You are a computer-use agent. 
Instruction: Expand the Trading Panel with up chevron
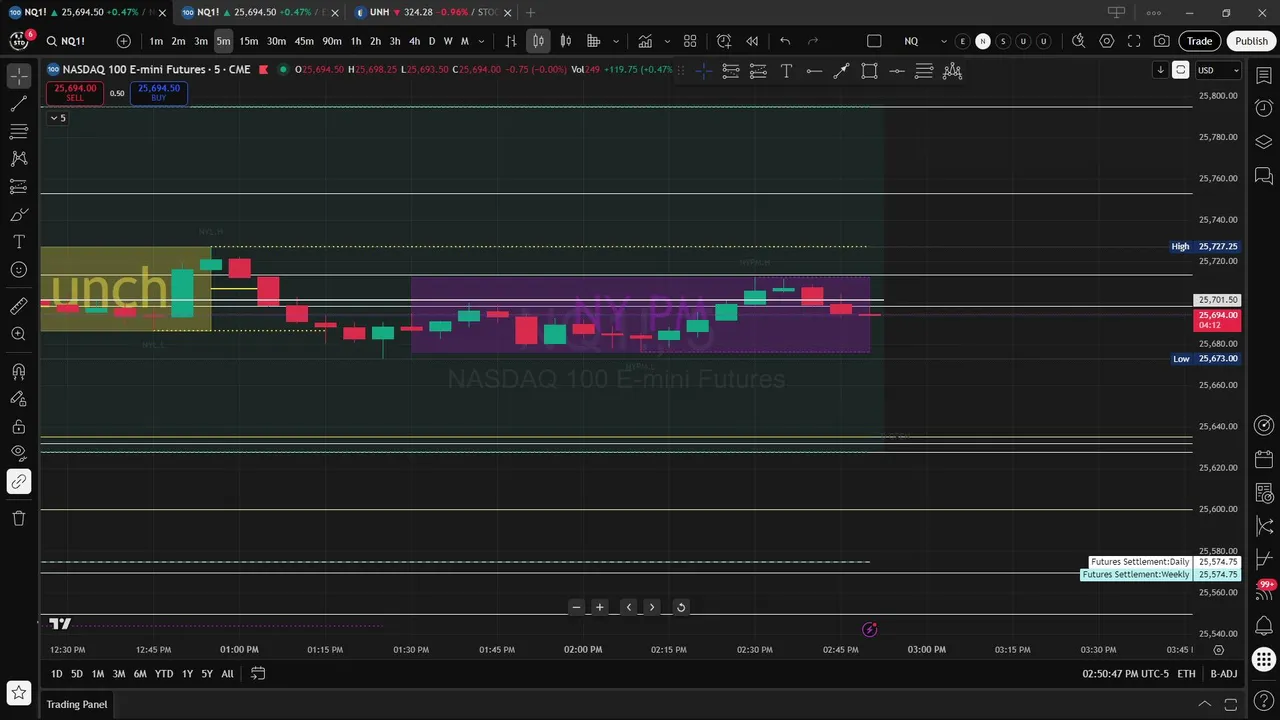1204,704
